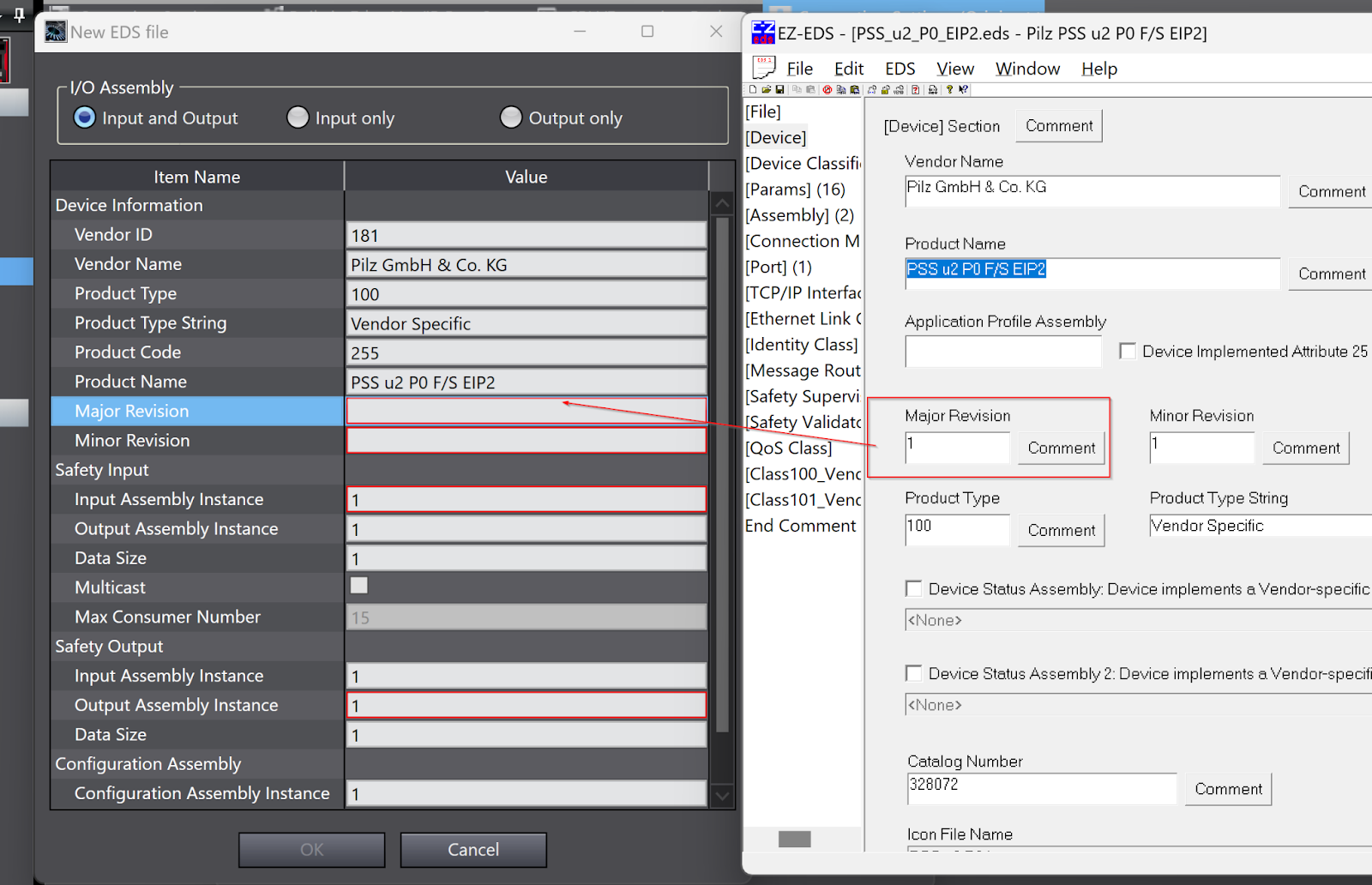Click Comment button beside Vendor Name
The width and height of the screenshot is (1372, 885).
click(1332, 191)
